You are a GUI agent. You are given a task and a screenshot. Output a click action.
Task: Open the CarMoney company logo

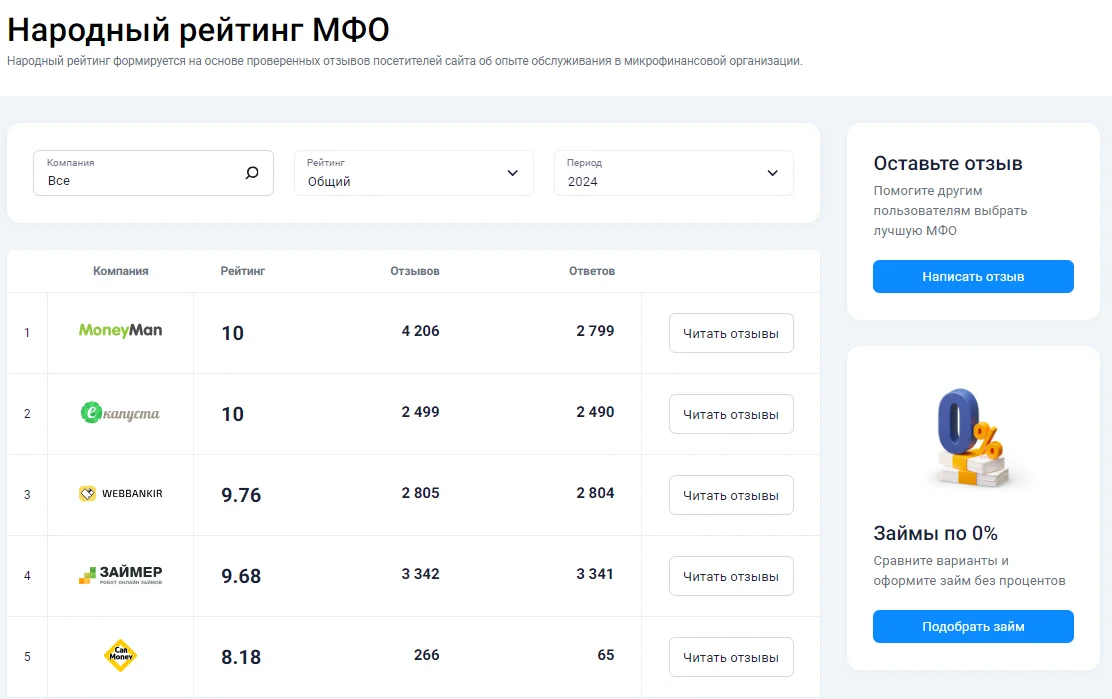pos(121,656)
